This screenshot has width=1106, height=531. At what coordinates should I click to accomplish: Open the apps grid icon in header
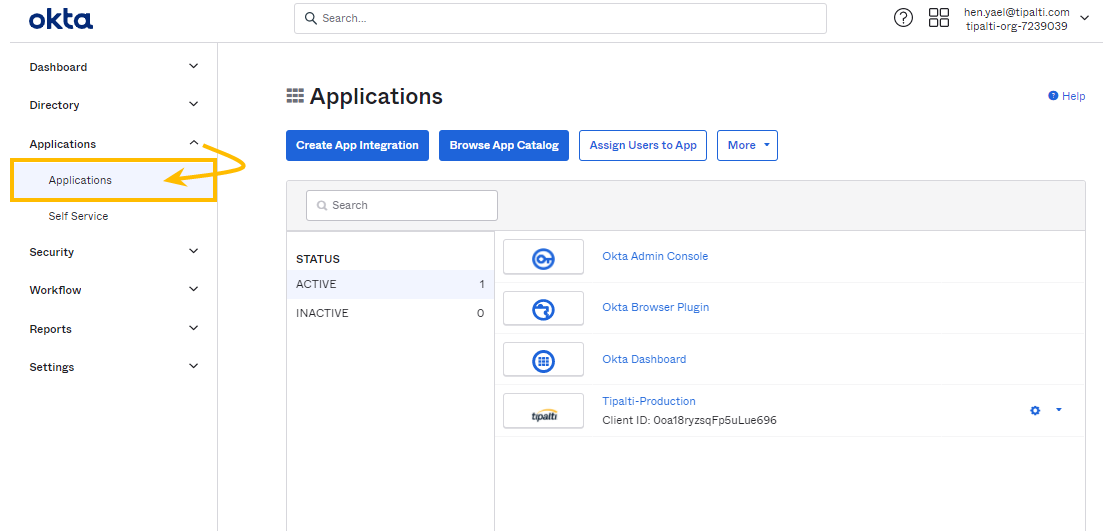pos(939,18)
